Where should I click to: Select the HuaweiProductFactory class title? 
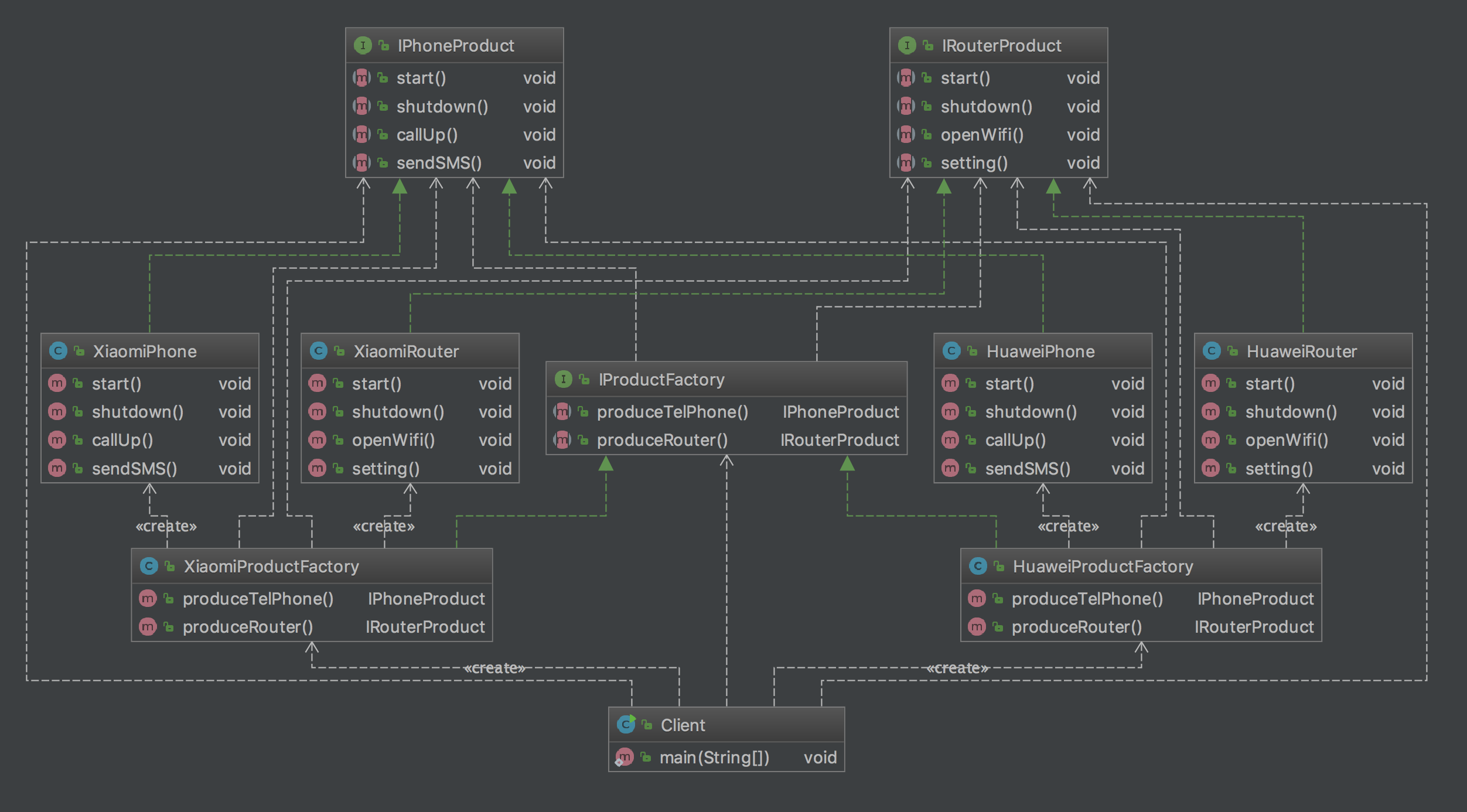[1103, 567]
